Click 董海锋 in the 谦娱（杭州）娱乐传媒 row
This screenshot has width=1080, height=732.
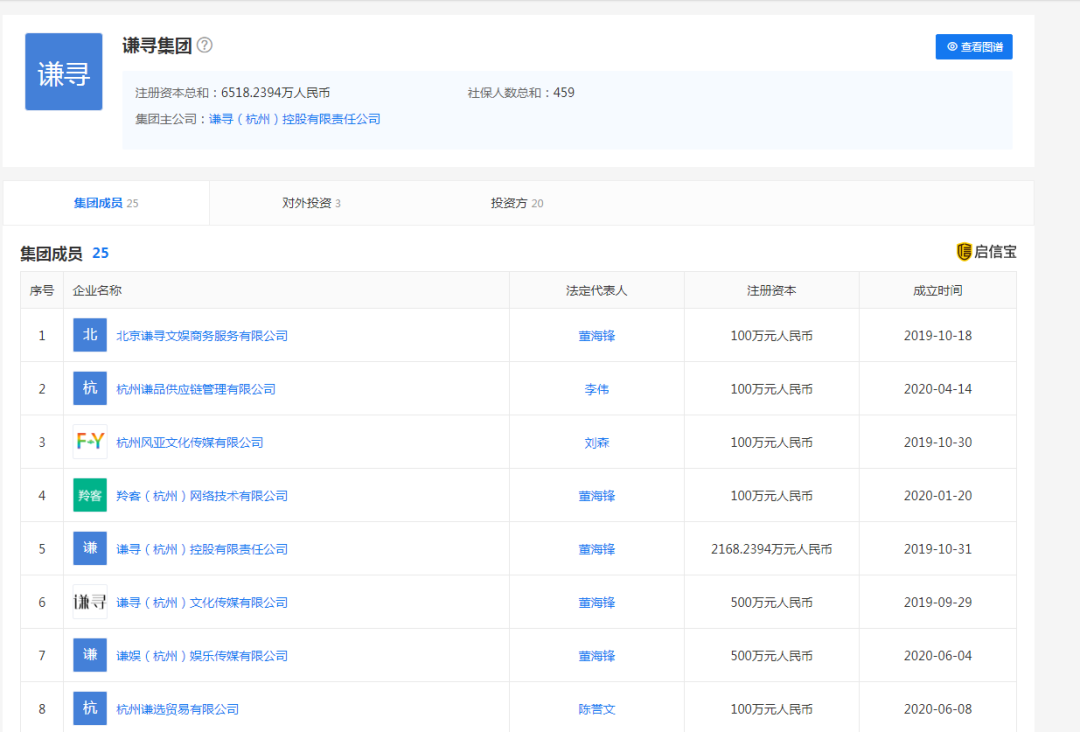(596, 656)
